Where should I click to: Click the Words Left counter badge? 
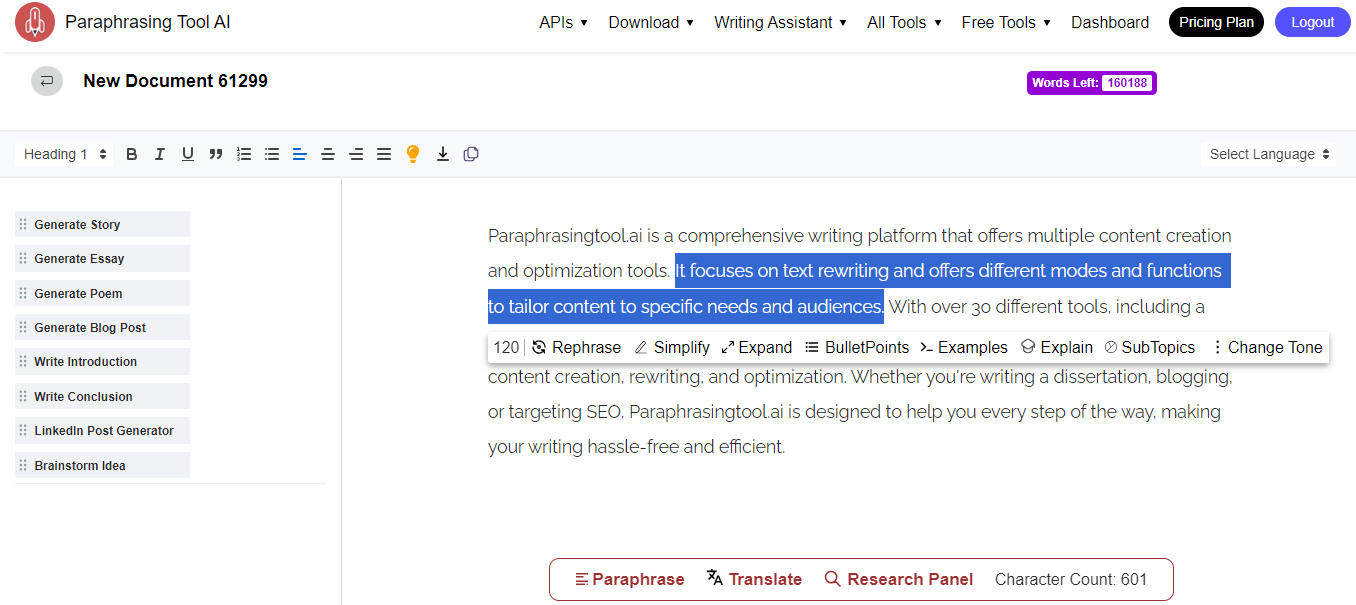point(1091,83)
